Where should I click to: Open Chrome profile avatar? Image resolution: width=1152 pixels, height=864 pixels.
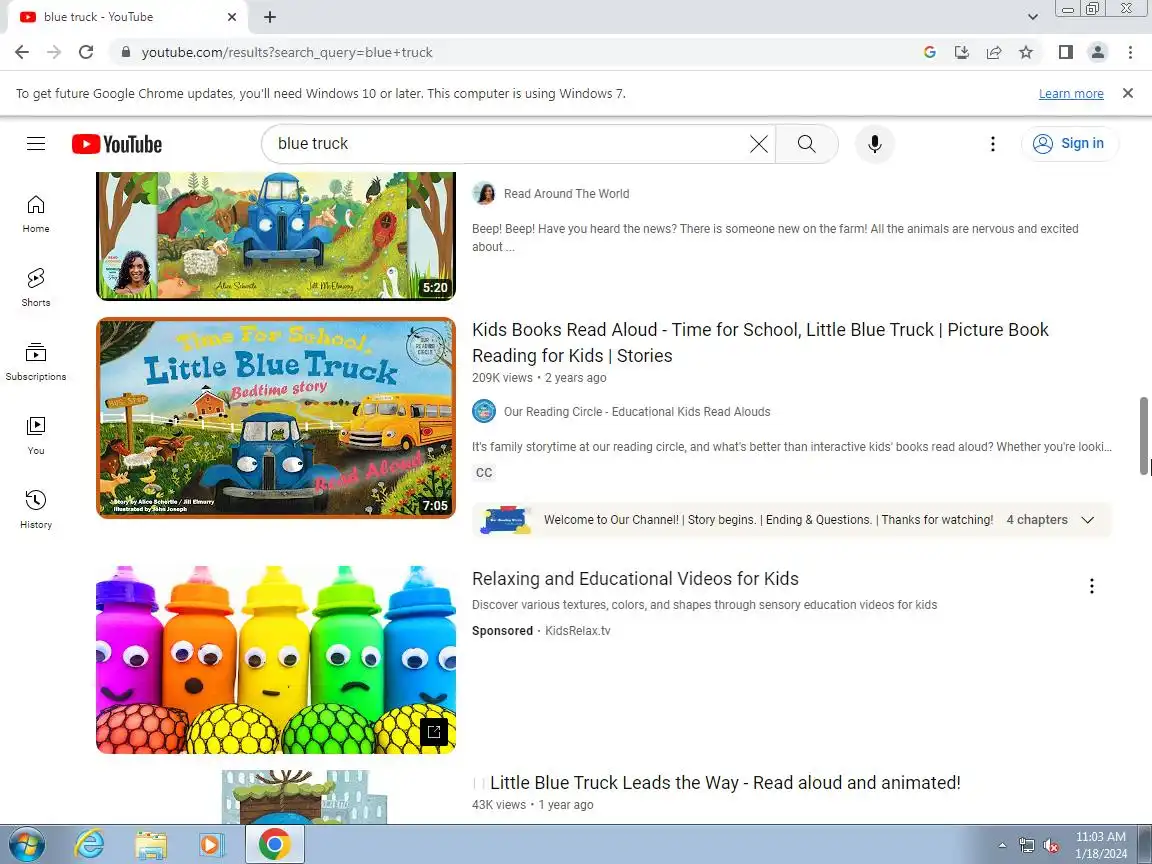[1098, 52]
